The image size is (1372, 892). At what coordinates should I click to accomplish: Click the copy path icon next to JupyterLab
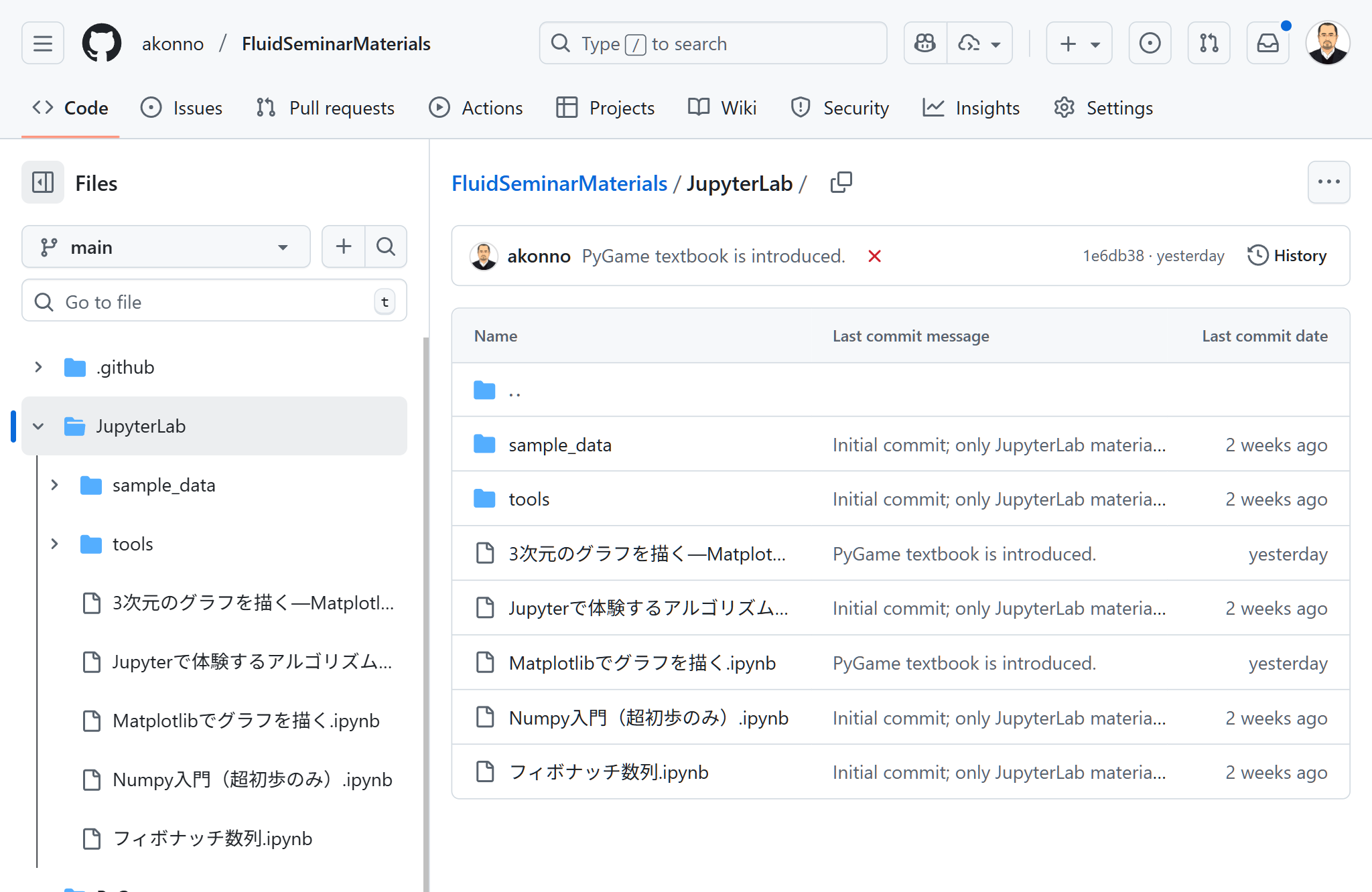point(841,181)
